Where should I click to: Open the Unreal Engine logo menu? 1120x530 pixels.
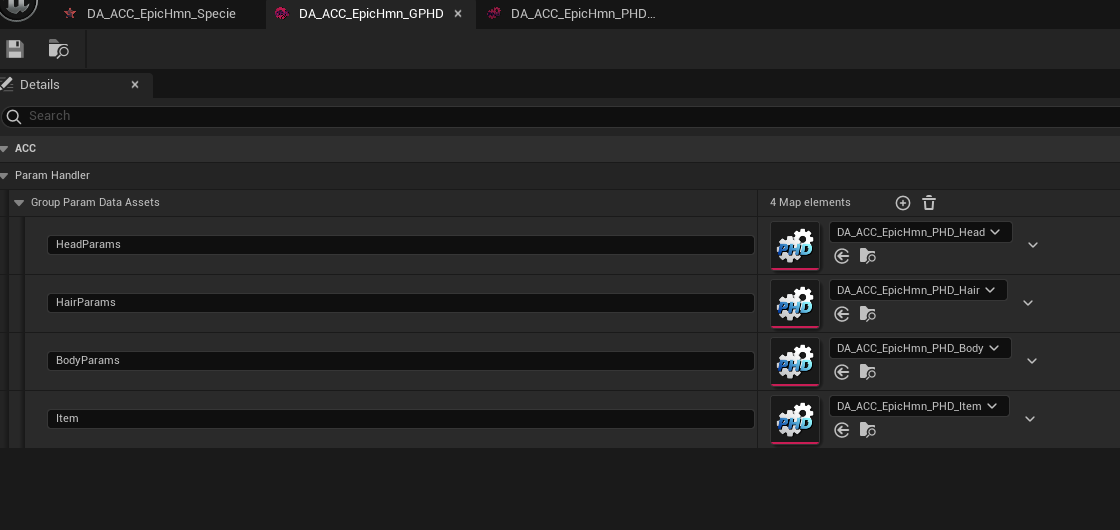[17, 9]
